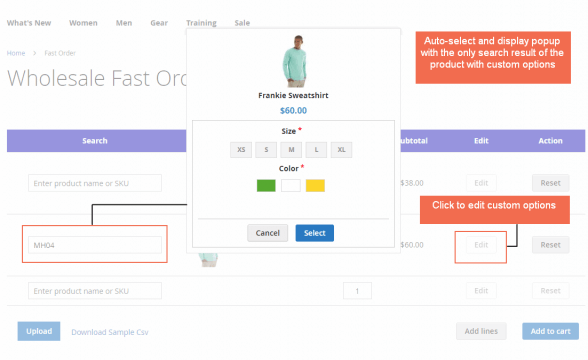
Task: Open the Sale menu
Action: (x=242, y=23)
